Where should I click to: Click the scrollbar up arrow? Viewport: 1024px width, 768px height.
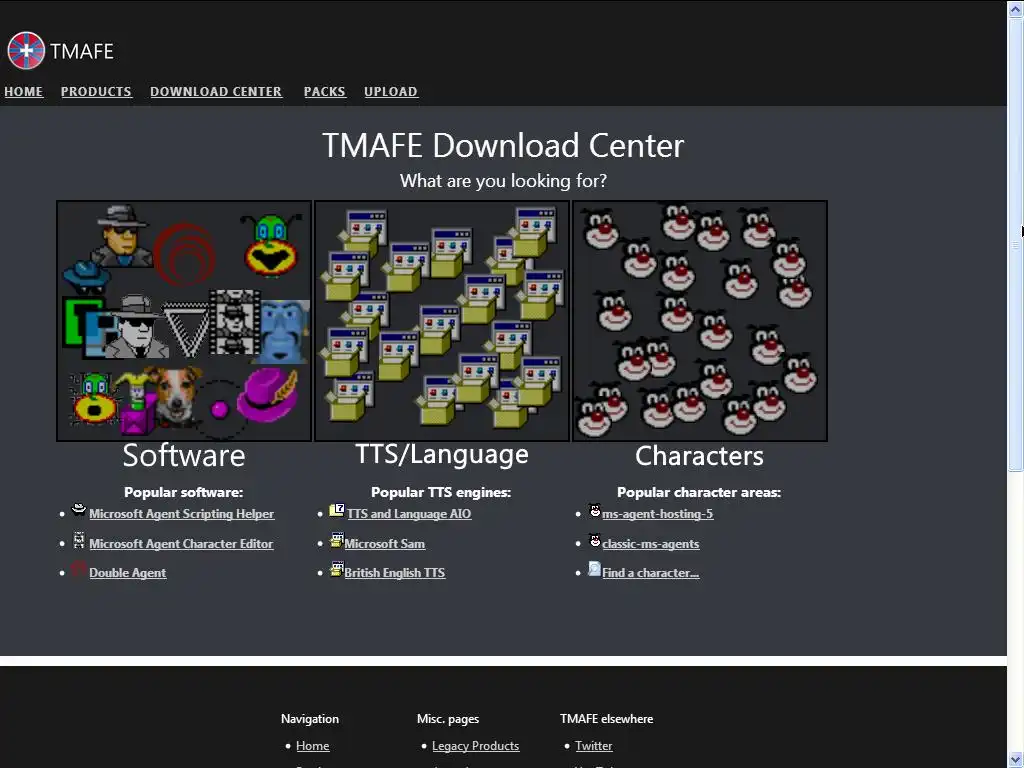pos(1016,9)
